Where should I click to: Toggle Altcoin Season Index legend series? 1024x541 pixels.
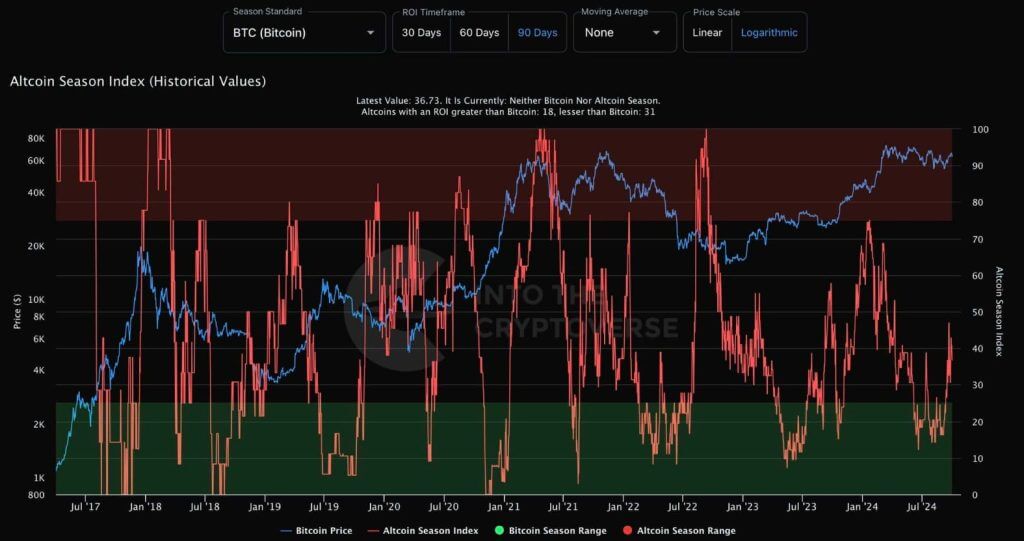click(423, 531)
